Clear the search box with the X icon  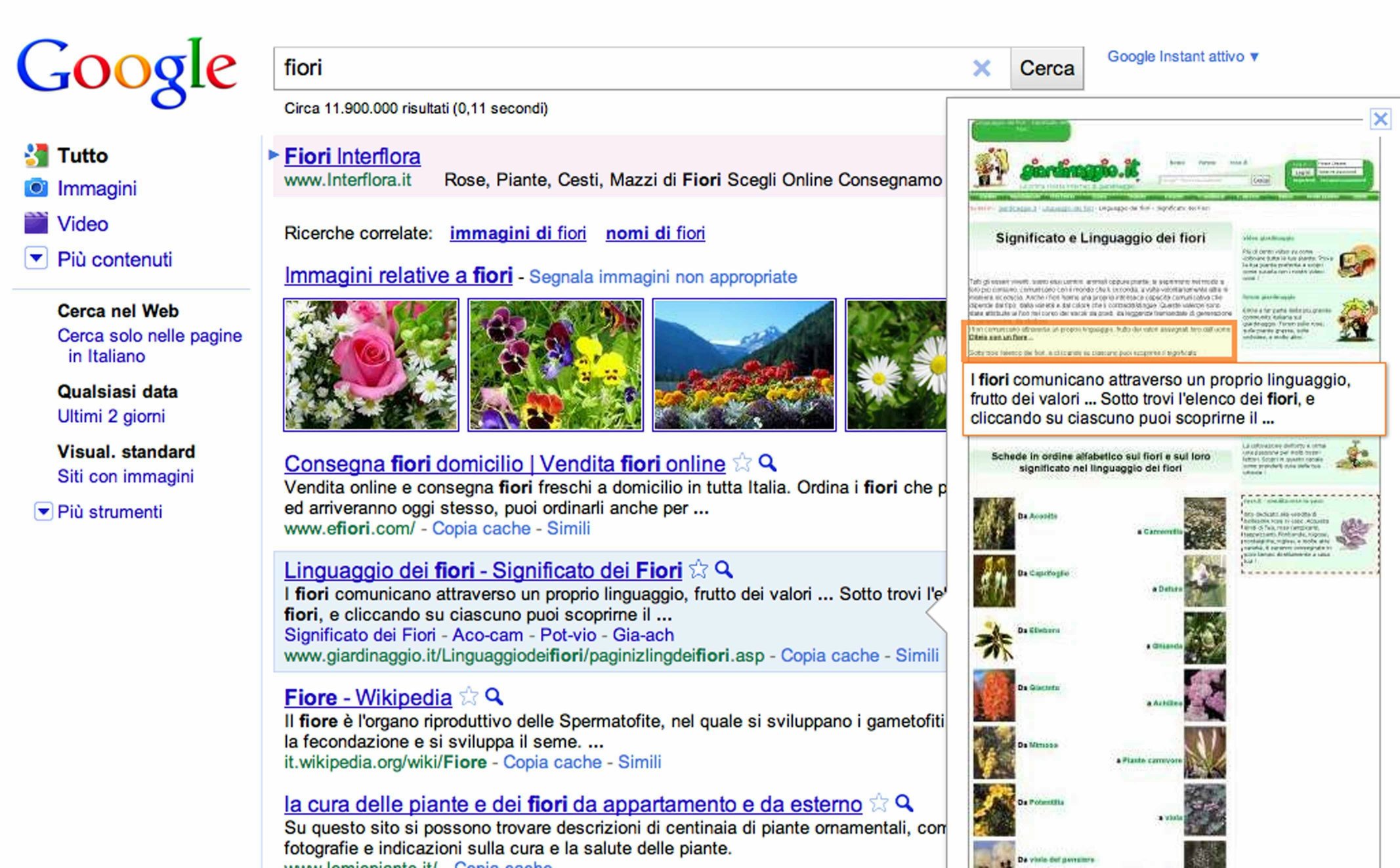click(981, 68)
